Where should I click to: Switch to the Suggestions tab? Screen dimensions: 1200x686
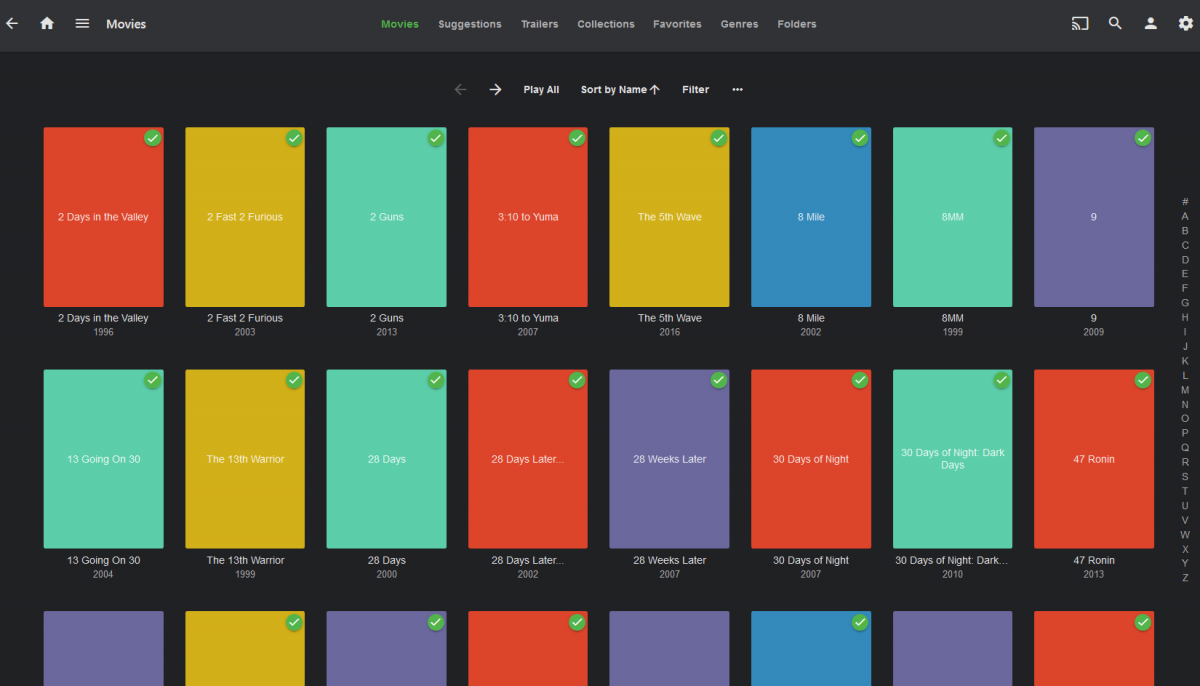470,24
